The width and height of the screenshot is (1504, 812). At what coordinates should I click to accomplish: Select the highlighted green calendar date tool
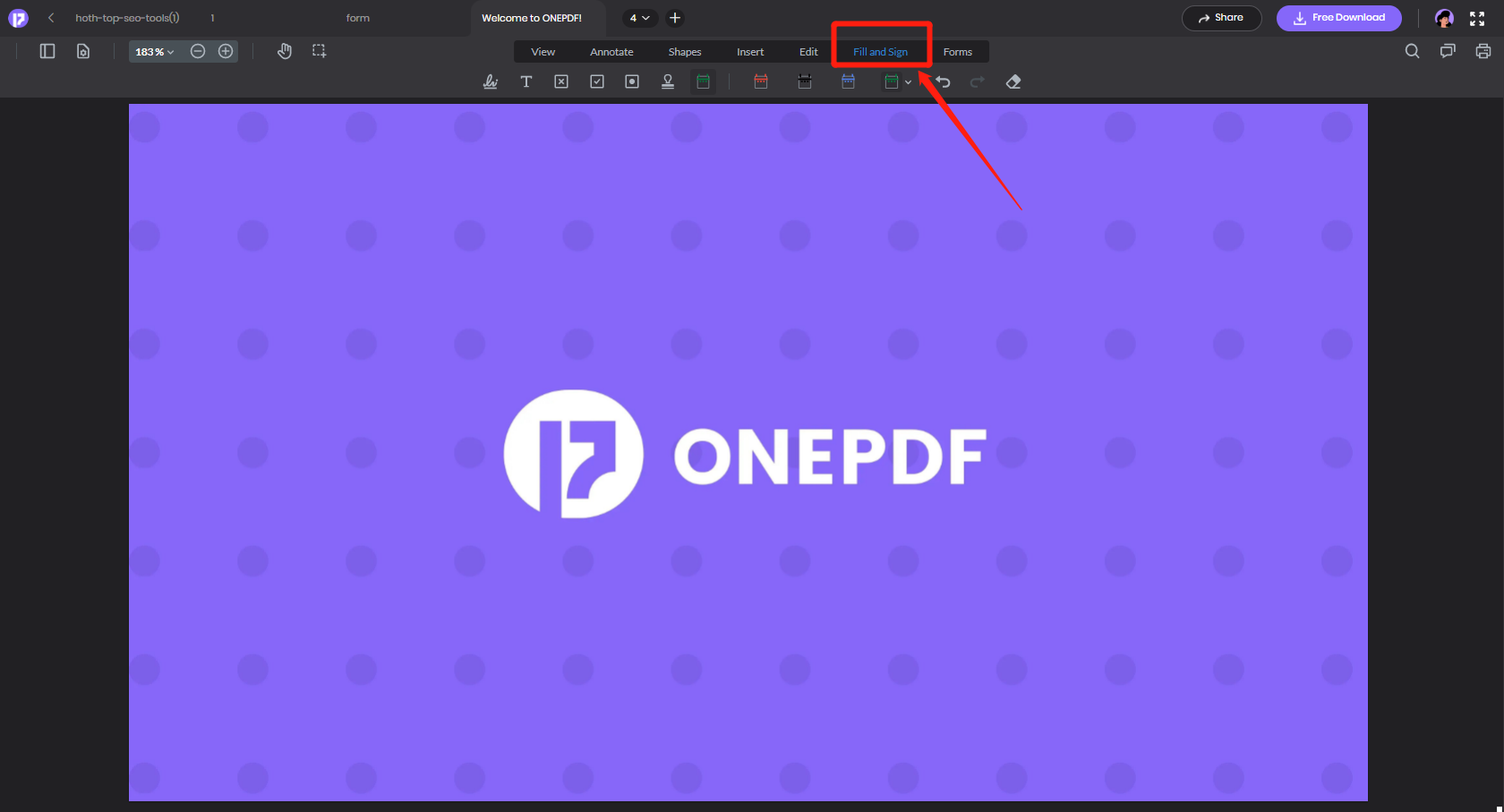(x=704, y=81)
